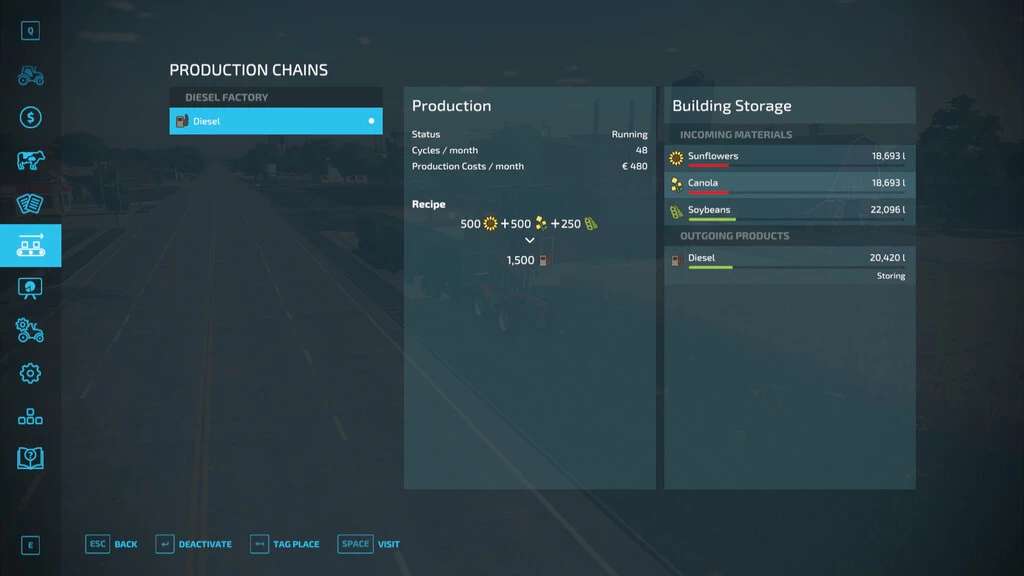Select the production chains sidebar tab
1024x576 pixels.
point(30,246)
